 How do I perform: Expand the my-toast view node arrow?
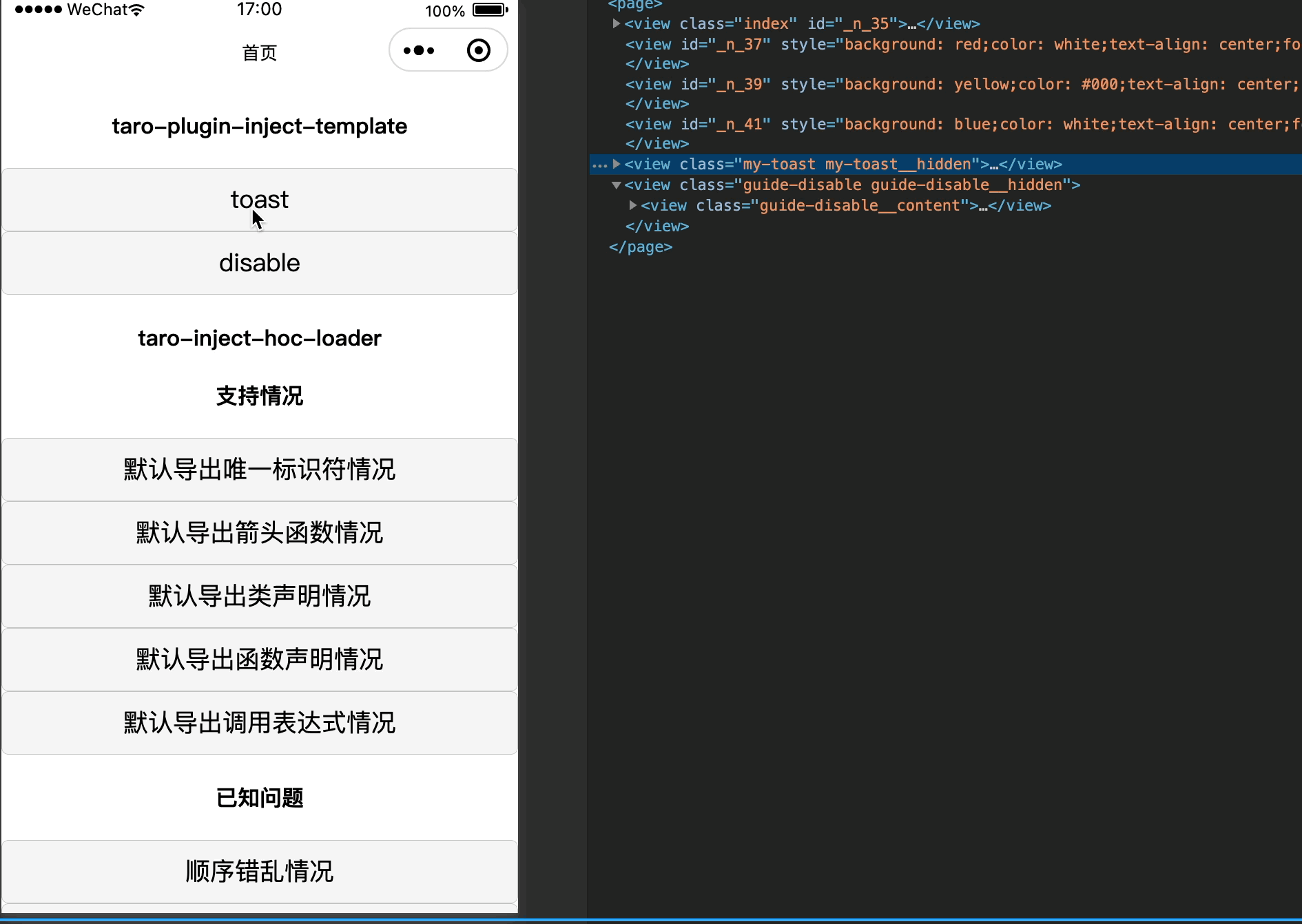(617, 164)
